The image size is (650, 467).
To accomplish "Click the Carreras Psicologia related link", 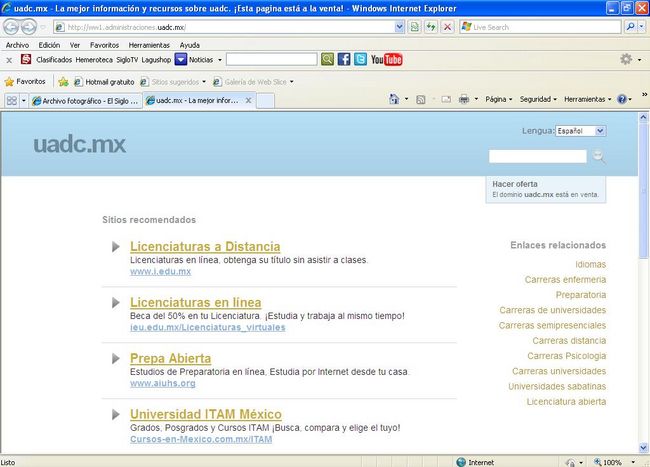I will click(x=566, y=356).
